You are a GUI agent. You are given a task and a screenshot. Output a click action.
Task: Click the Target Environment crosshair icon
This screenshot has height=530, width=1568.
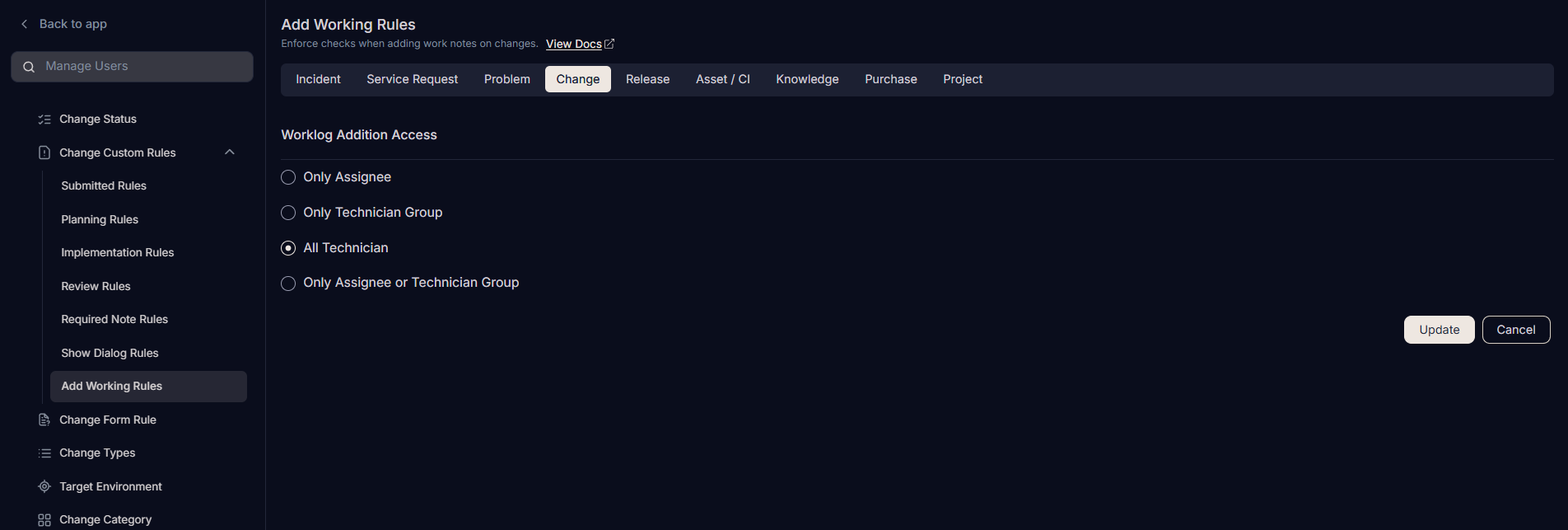pos(44,486)
